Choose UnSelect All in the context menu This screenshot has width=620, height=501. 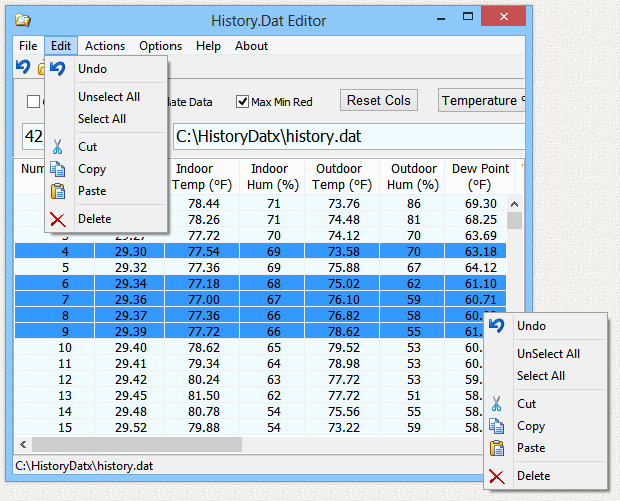coord(548,354)
